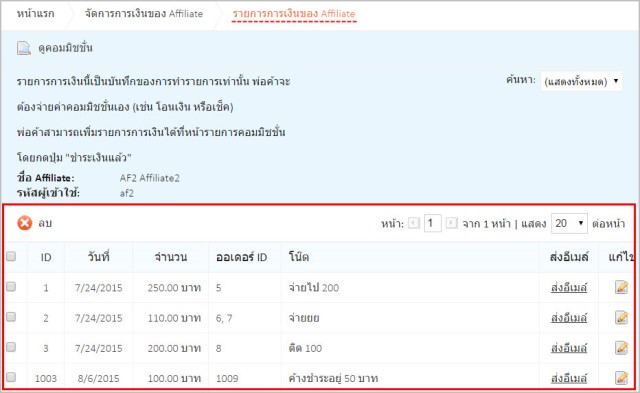Go to หน้าแรก breadcrumb
Screen dimensions: 640x393
coord(36,13)
